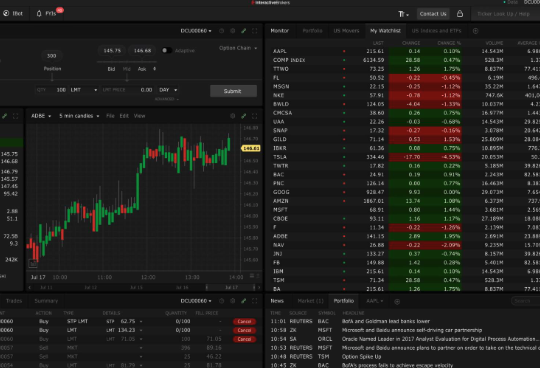Cancel the STP LMT 62.75 order
540x368 pixels.
click(244, 322)
